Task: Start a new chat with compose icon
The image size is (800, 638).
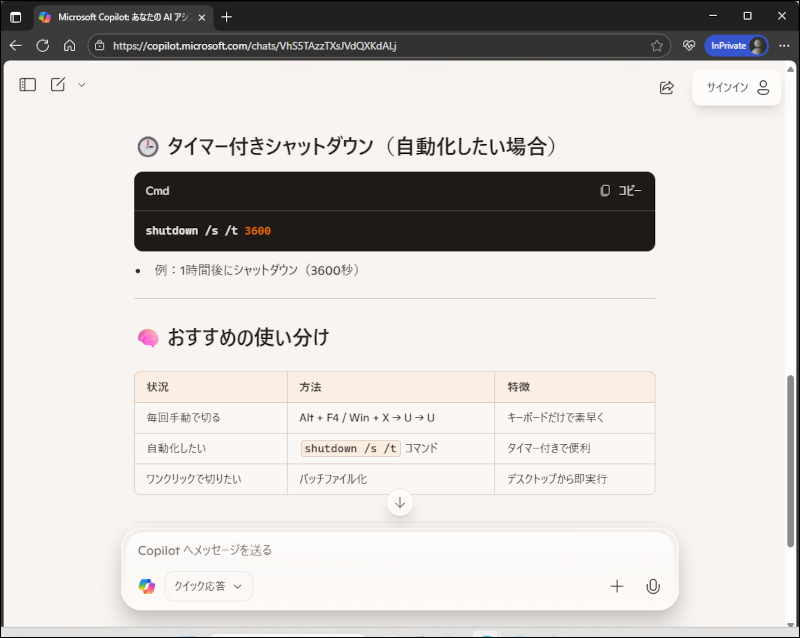Action: click(58, 85)
